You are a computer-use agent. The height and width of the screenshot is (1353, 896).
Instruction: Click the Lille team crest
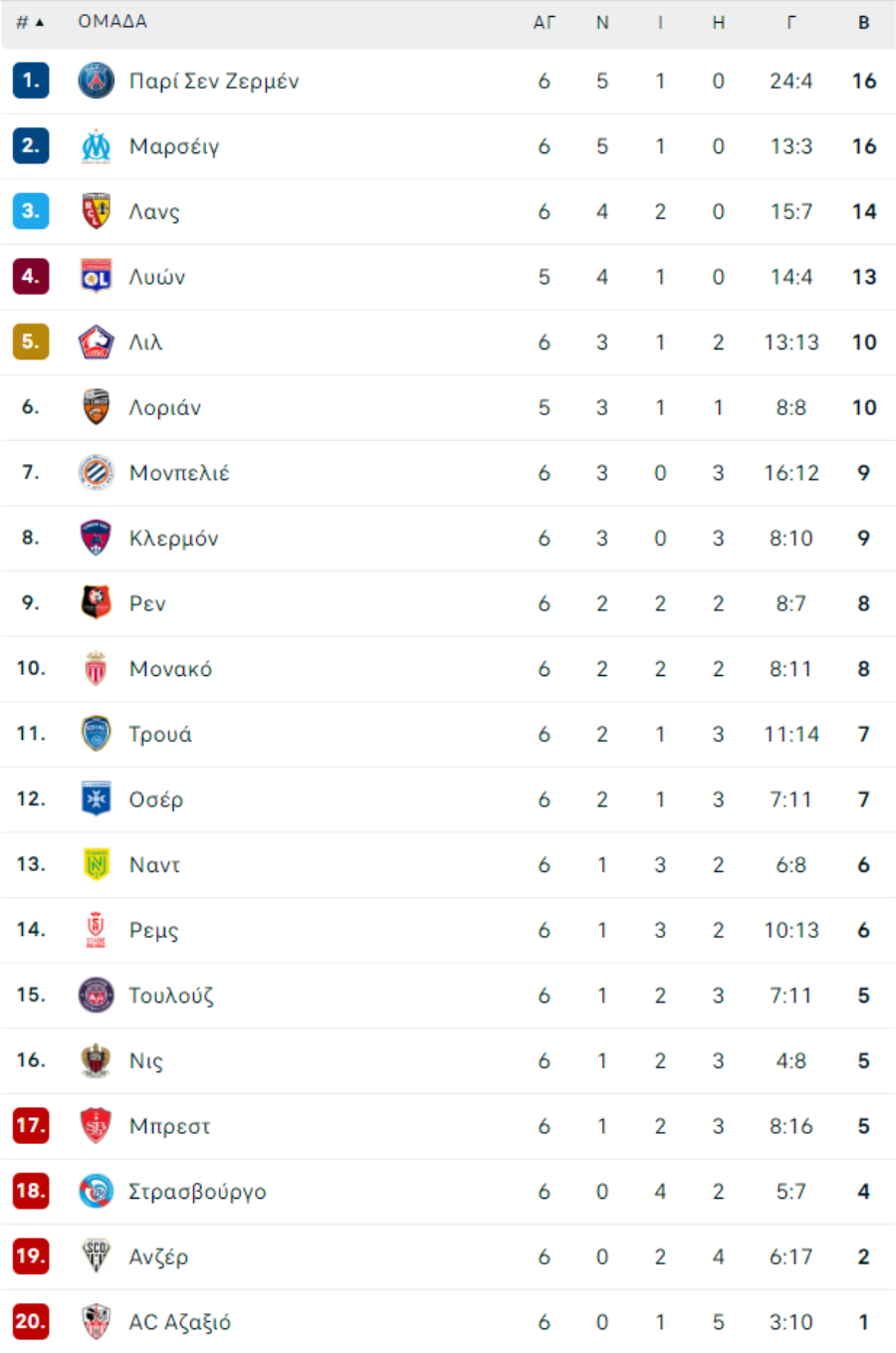[96, 342]
